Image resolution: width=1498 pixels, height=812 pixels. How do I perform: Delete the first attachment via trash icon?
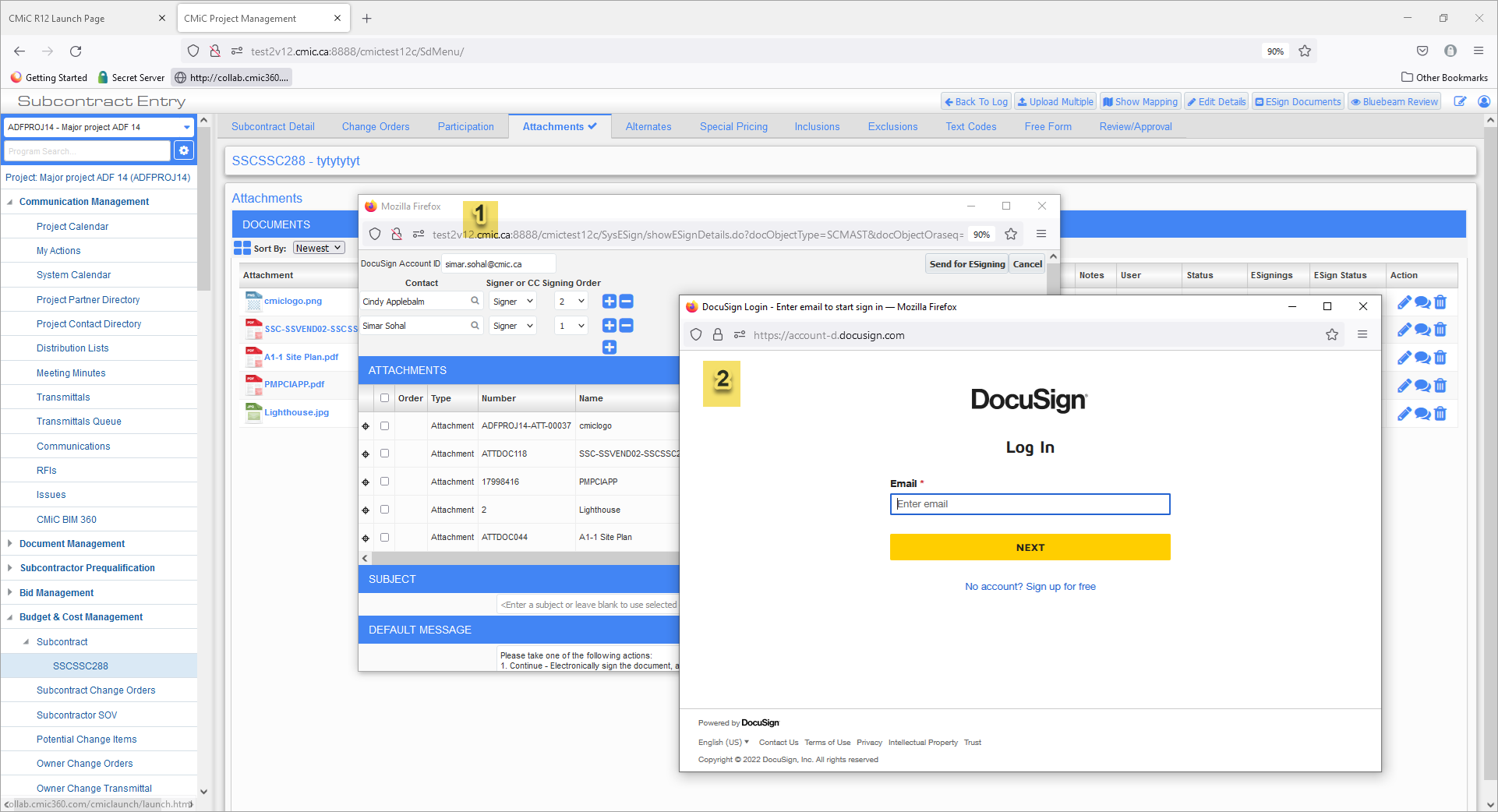[x=1440, y=302]
